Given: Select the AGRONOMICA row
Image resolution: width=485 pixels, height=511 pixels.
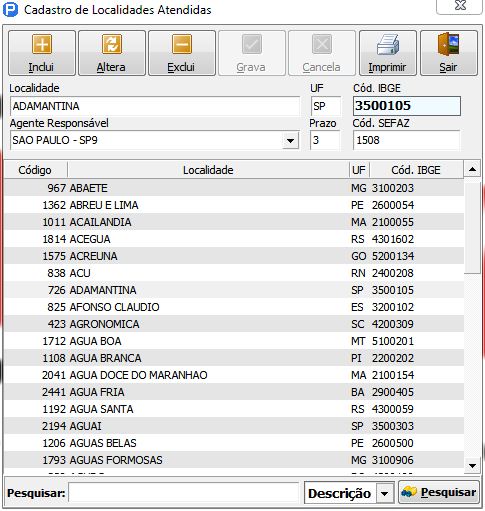Looking at the screenshot, I should 234,324.
